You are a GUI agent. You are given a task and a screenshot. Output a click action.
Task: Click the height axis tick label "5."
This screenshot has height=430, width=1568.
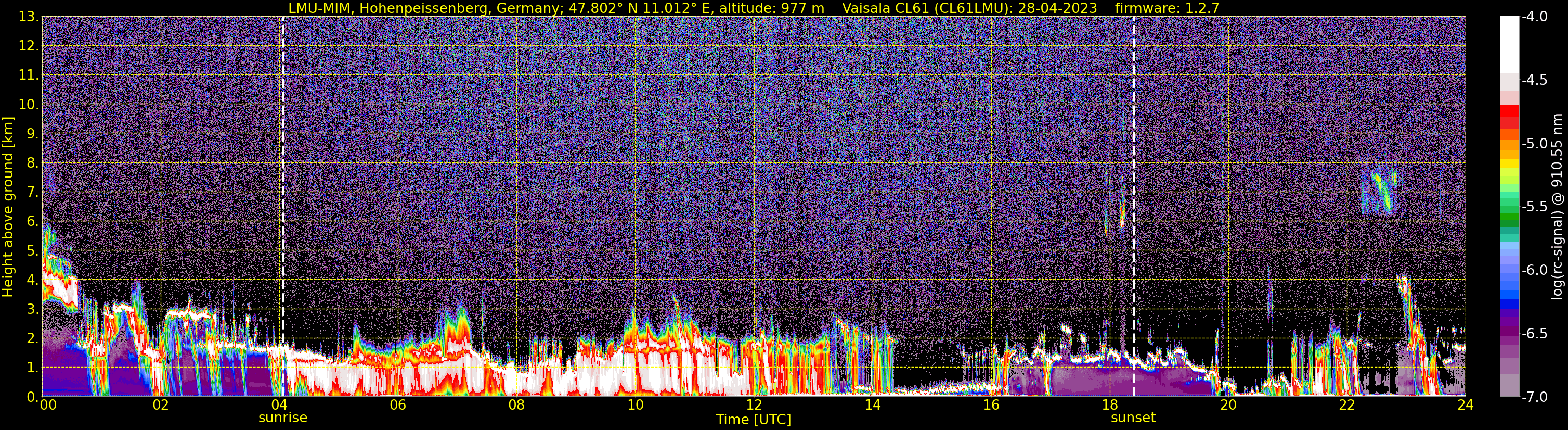coord(33,250)
